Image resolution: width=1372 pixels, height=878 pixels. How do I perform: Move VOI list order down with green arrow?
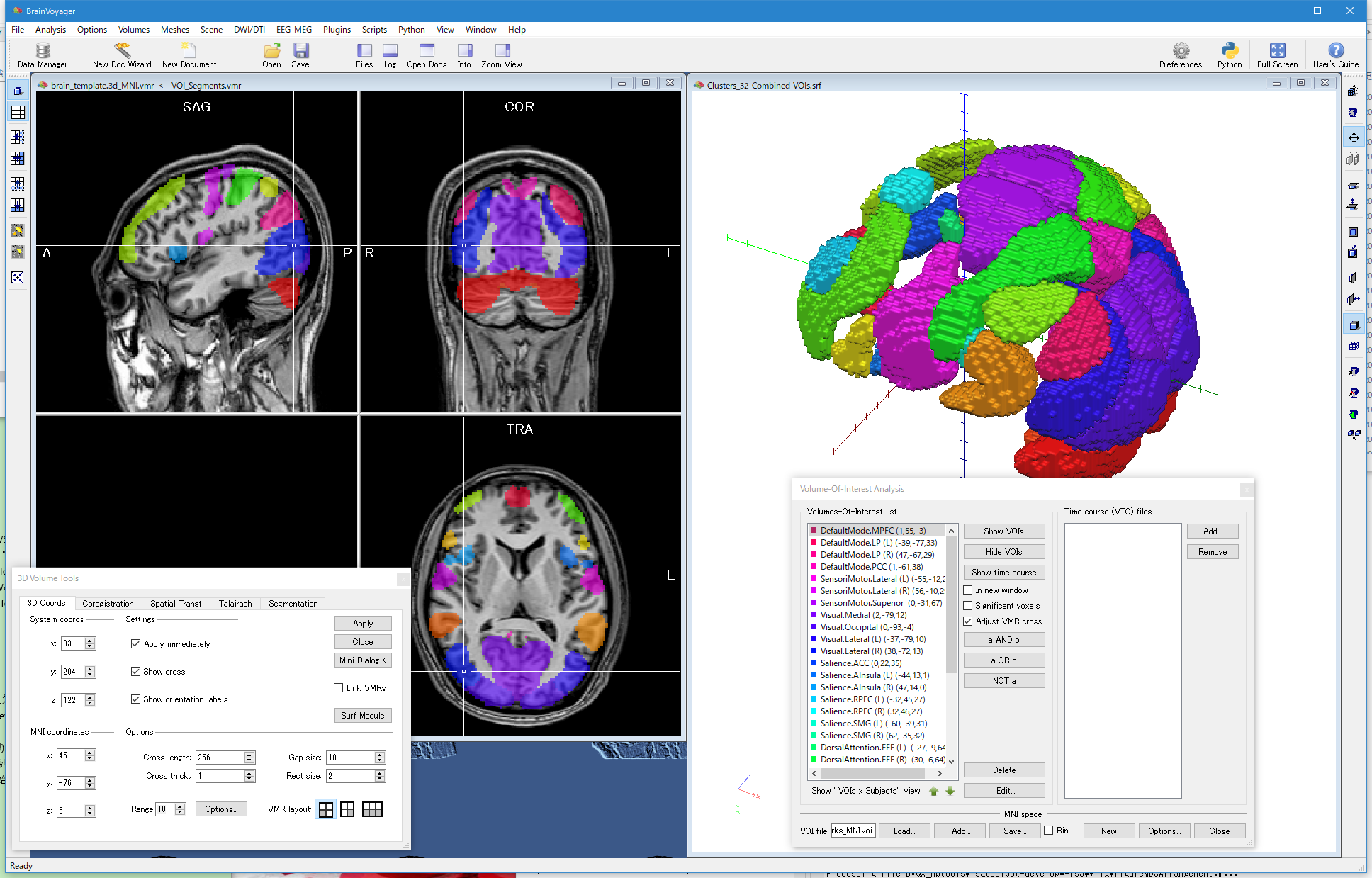pos(950,791)
